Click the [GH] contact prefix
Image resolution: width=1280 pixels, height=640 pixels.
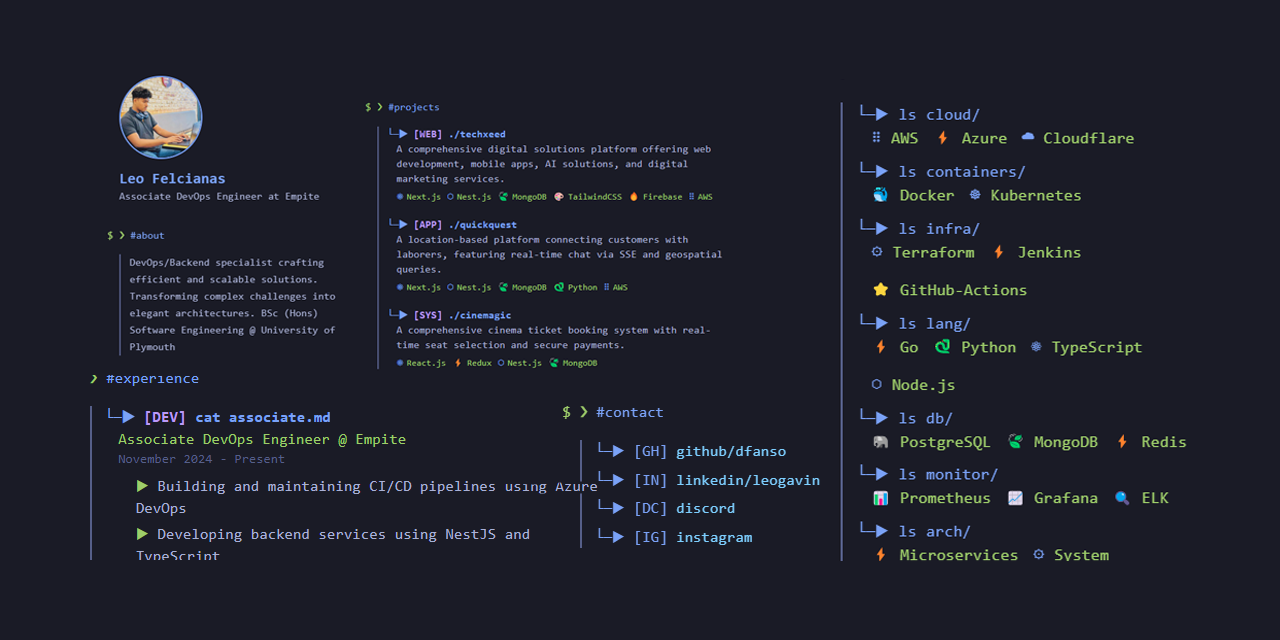point(651,451)
